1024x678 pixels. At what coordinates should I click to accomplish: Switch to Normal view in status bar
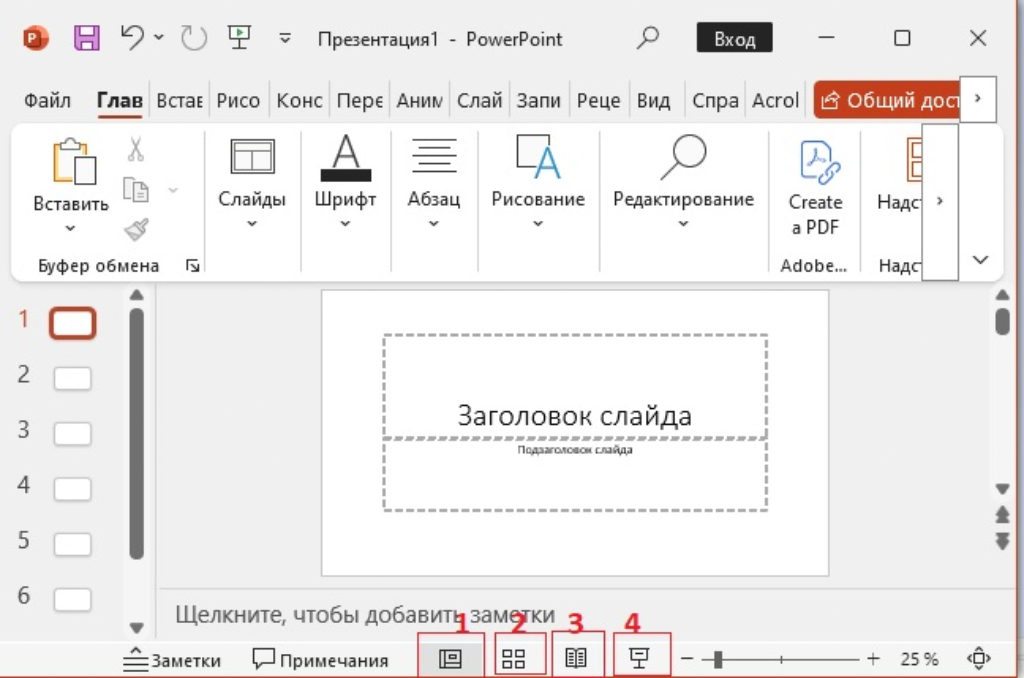coord(450,658)
